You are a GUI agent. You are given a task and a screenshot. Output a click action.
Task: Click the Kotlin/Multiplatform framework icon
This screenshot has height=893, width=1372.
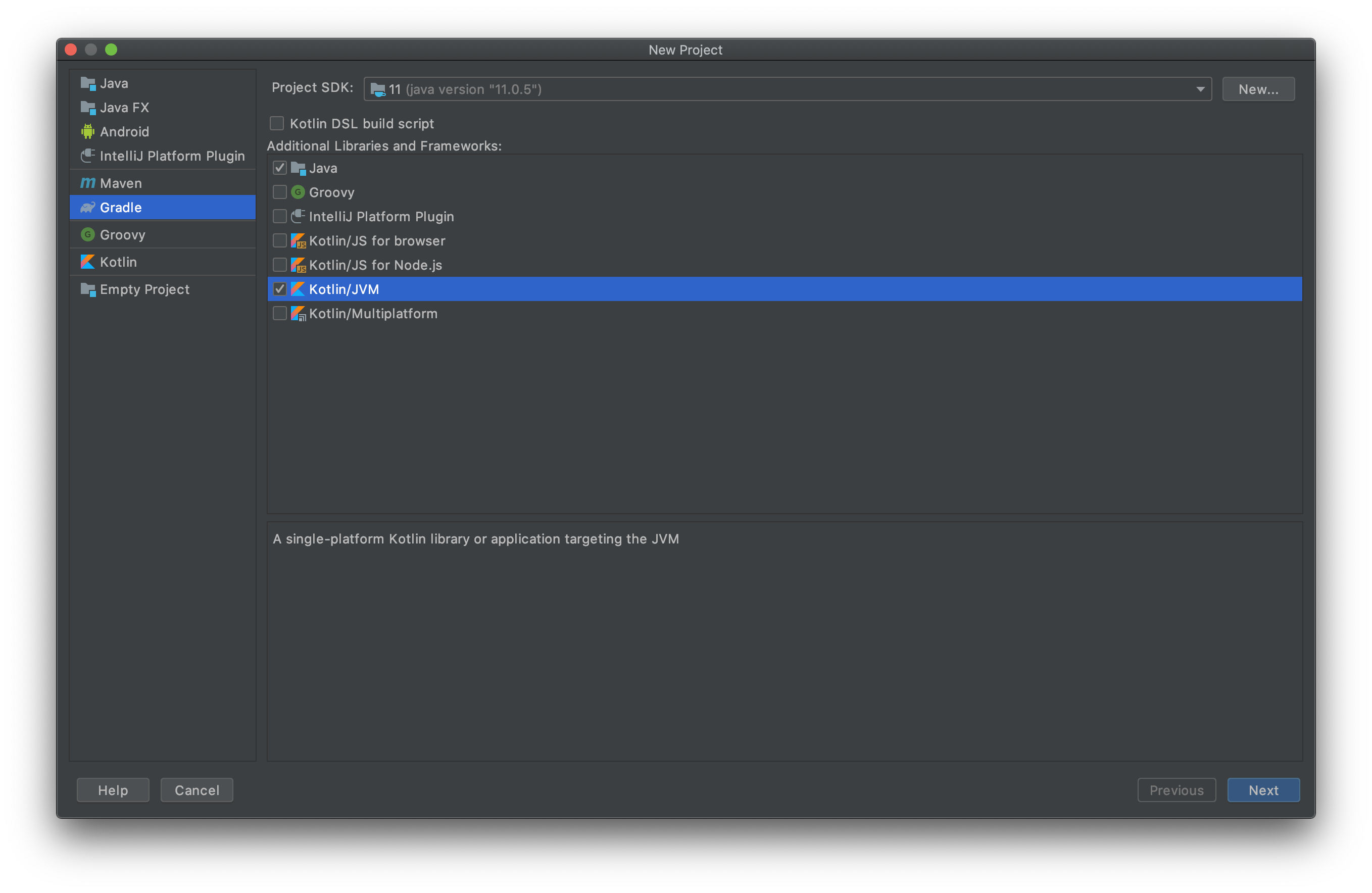[298, 314]
